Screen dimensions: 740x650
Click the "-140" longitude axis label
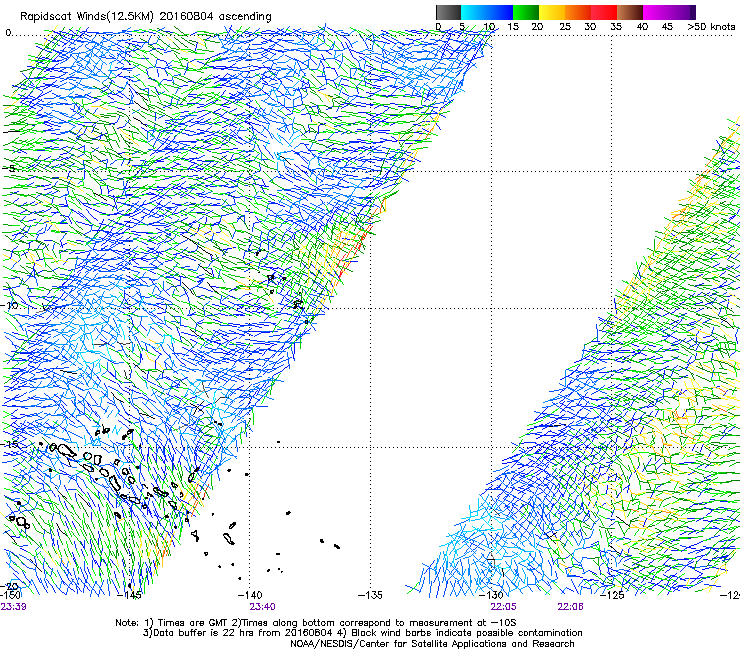tap(250, 595)
